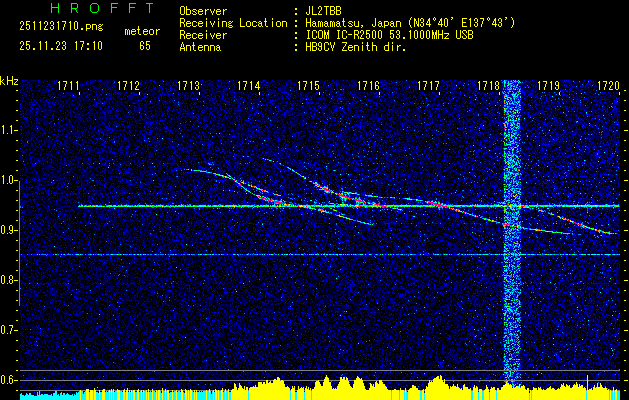
Task: Click the 1.1 frequency axis label
Action: [9, 130]
